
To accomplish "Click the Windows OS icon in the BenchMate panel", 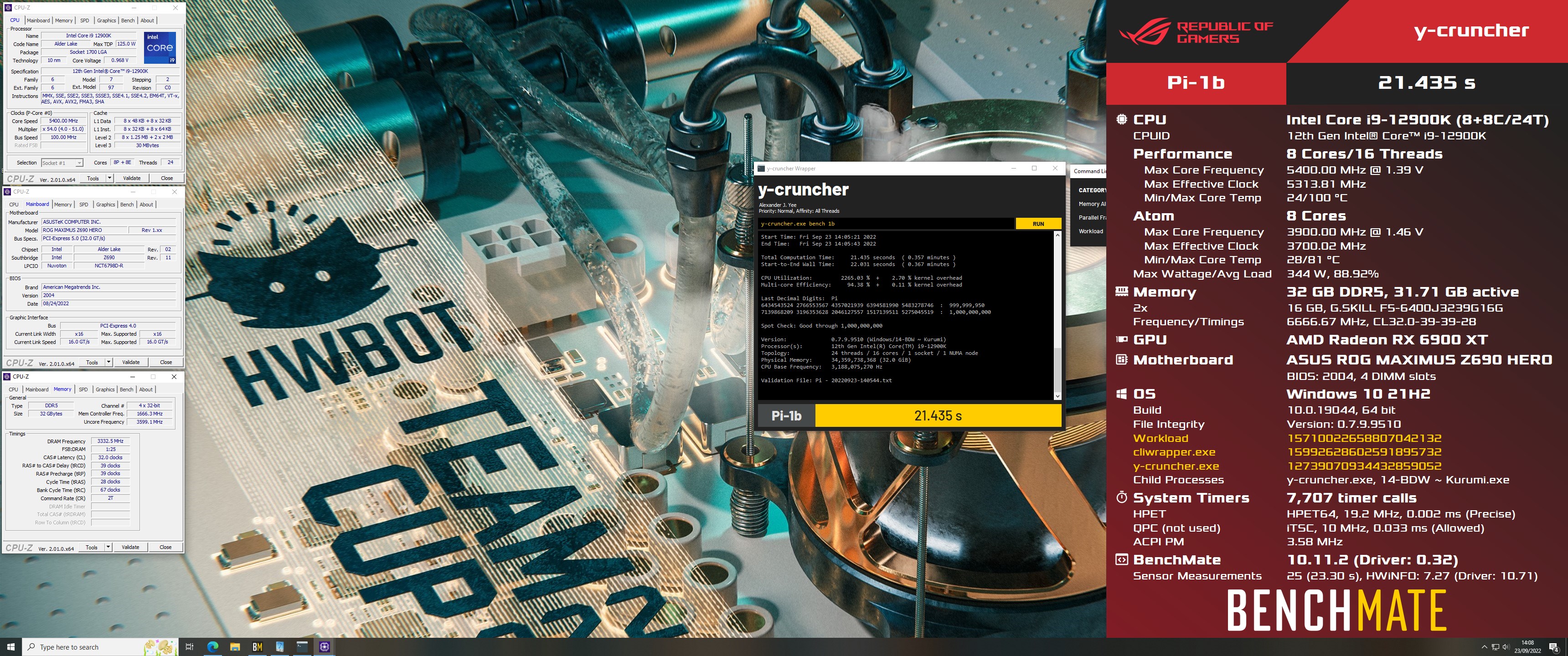I will pos(1121,394).
